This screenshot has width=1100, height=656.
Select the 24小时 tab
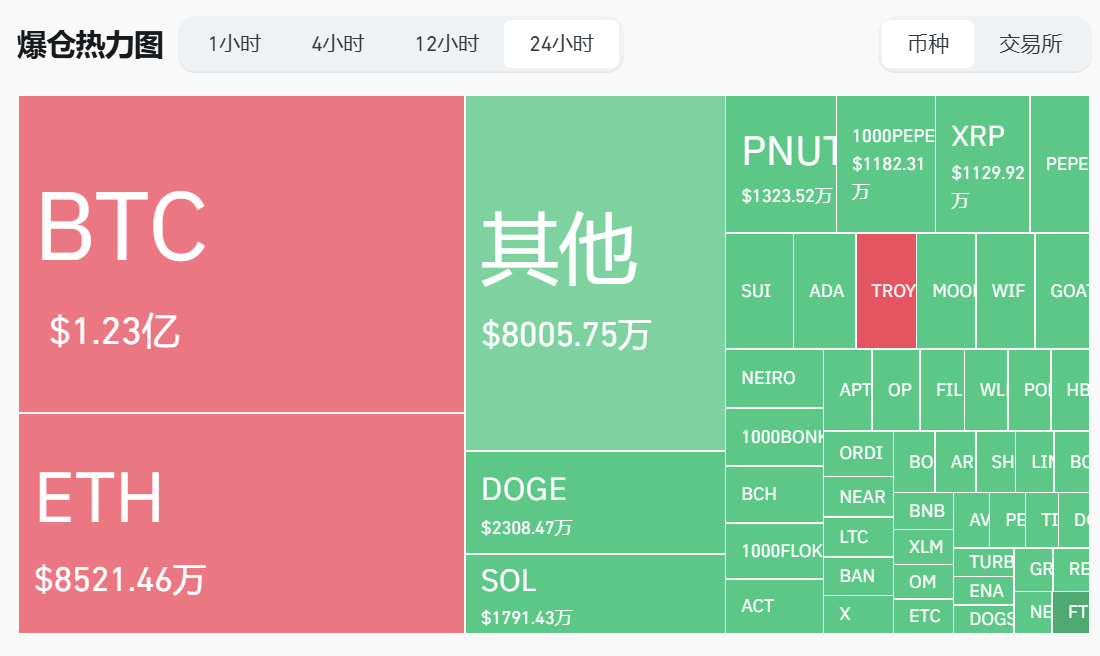click(x=561, y=44)
